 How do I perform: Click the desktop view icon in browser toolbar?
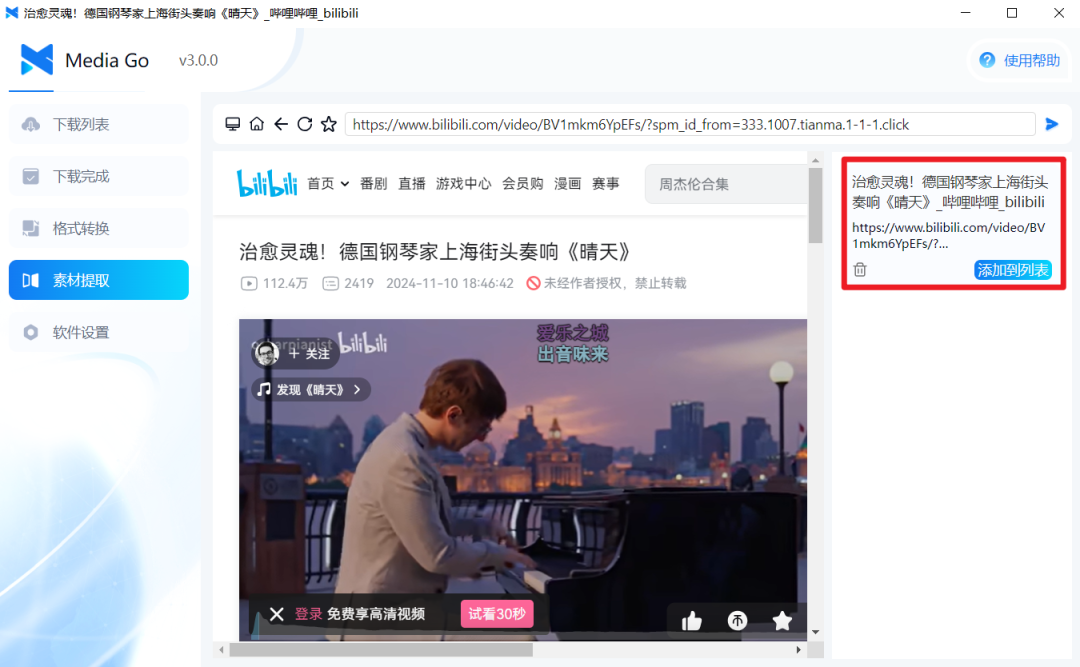click(233, 124)
